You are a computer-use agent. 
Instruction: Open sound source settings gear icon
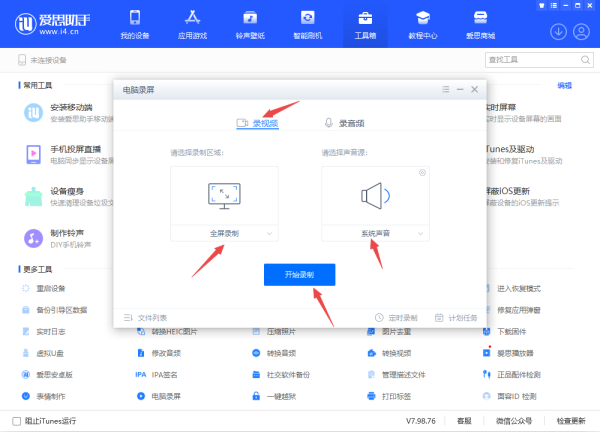422,173
